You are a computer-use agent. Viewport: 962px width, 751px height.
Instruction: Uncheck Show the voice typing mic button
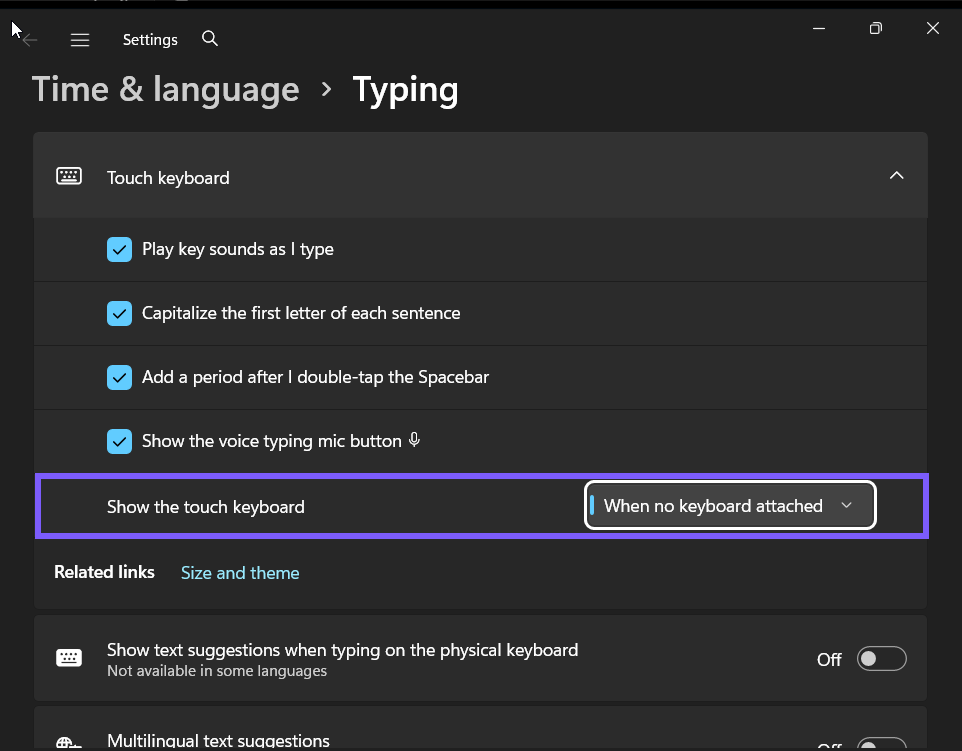(119, 441)
